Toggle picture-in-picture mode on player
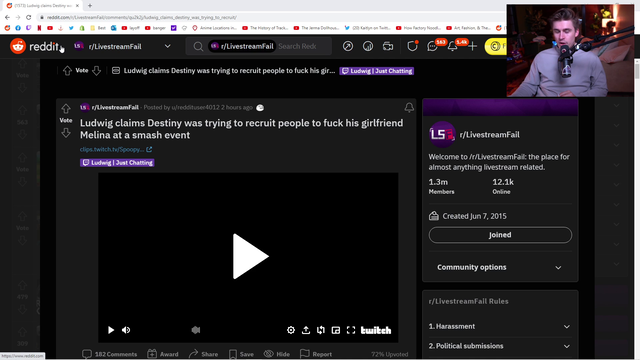This screenshot has width=640, height=360. pyautogui.click(x=336, y=330)
